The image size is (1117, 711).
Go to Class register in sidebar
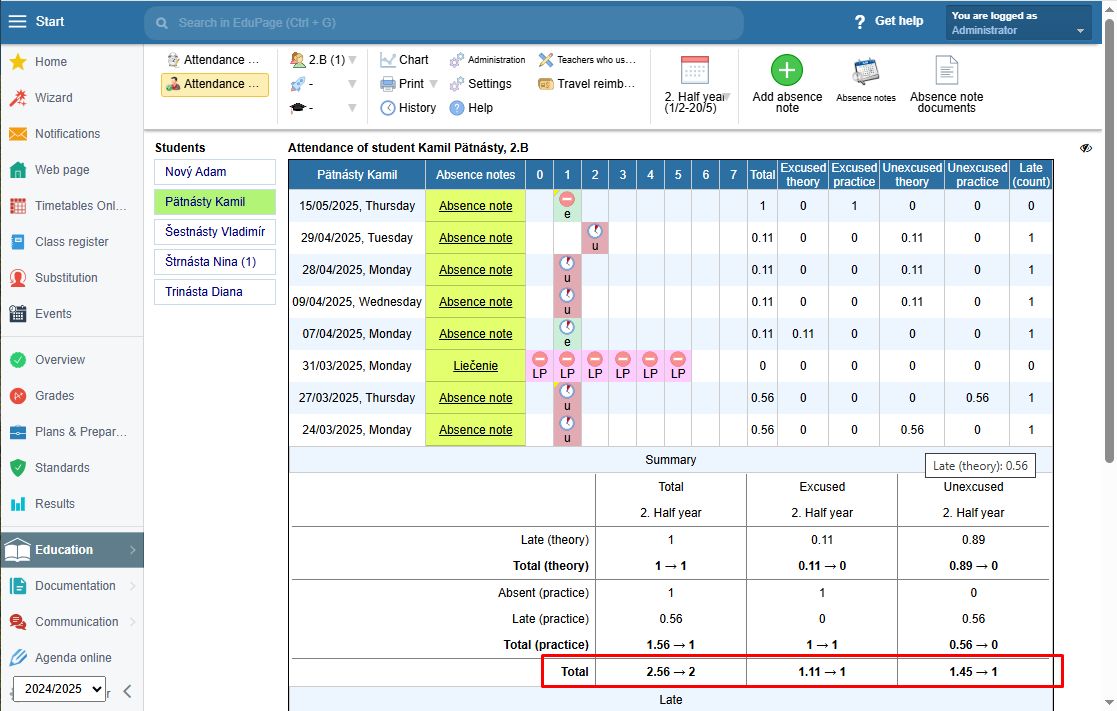click(71, 242)
